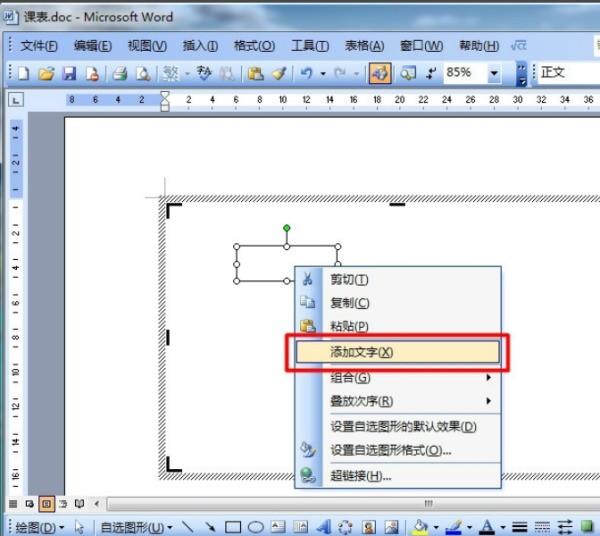Screen dimensions: 600x536
Task: Run the spelling and grammar check icon
Action: point(204,73)
